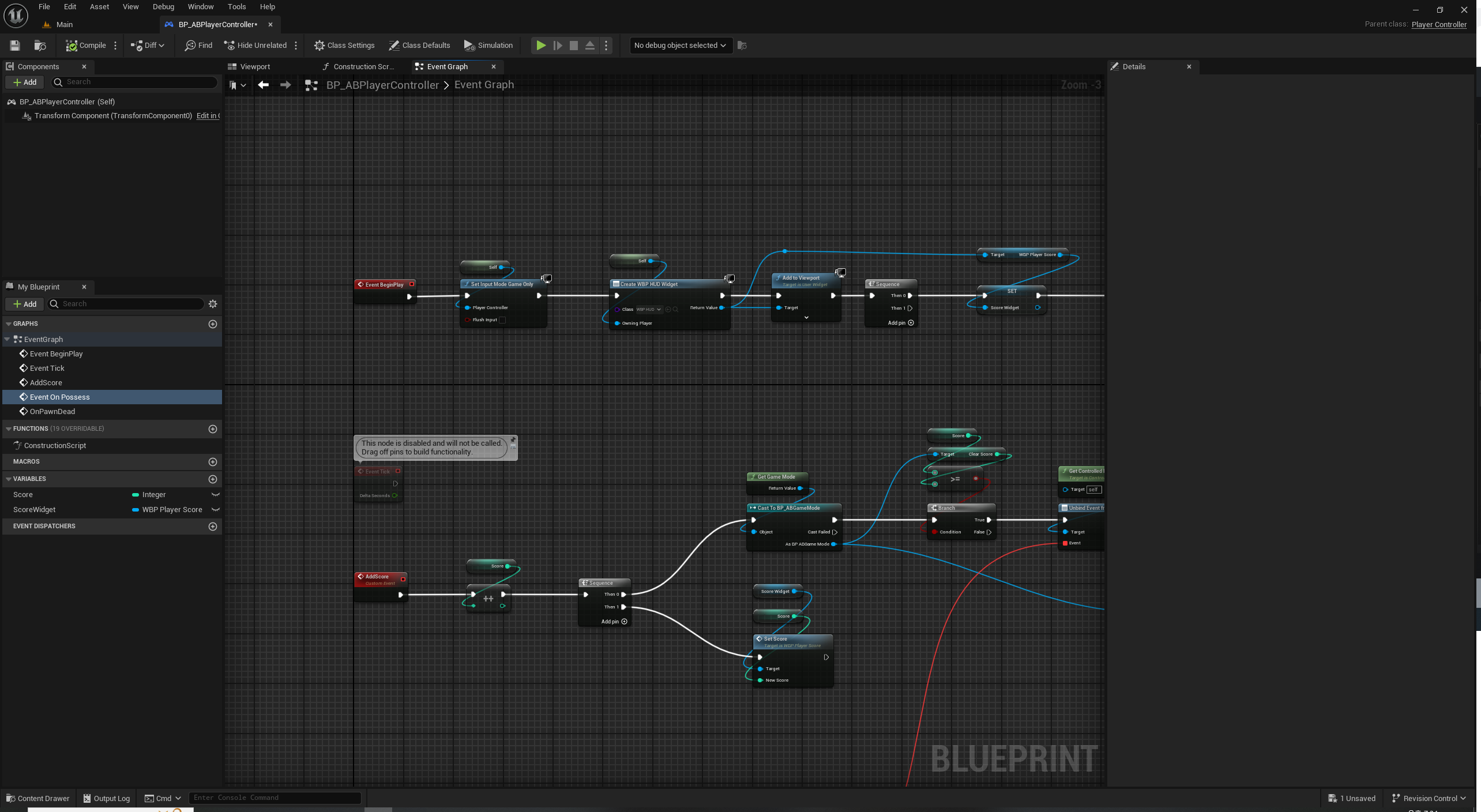Switch to the Construction Script tab
1481x812 pixels.
(364, 67)
